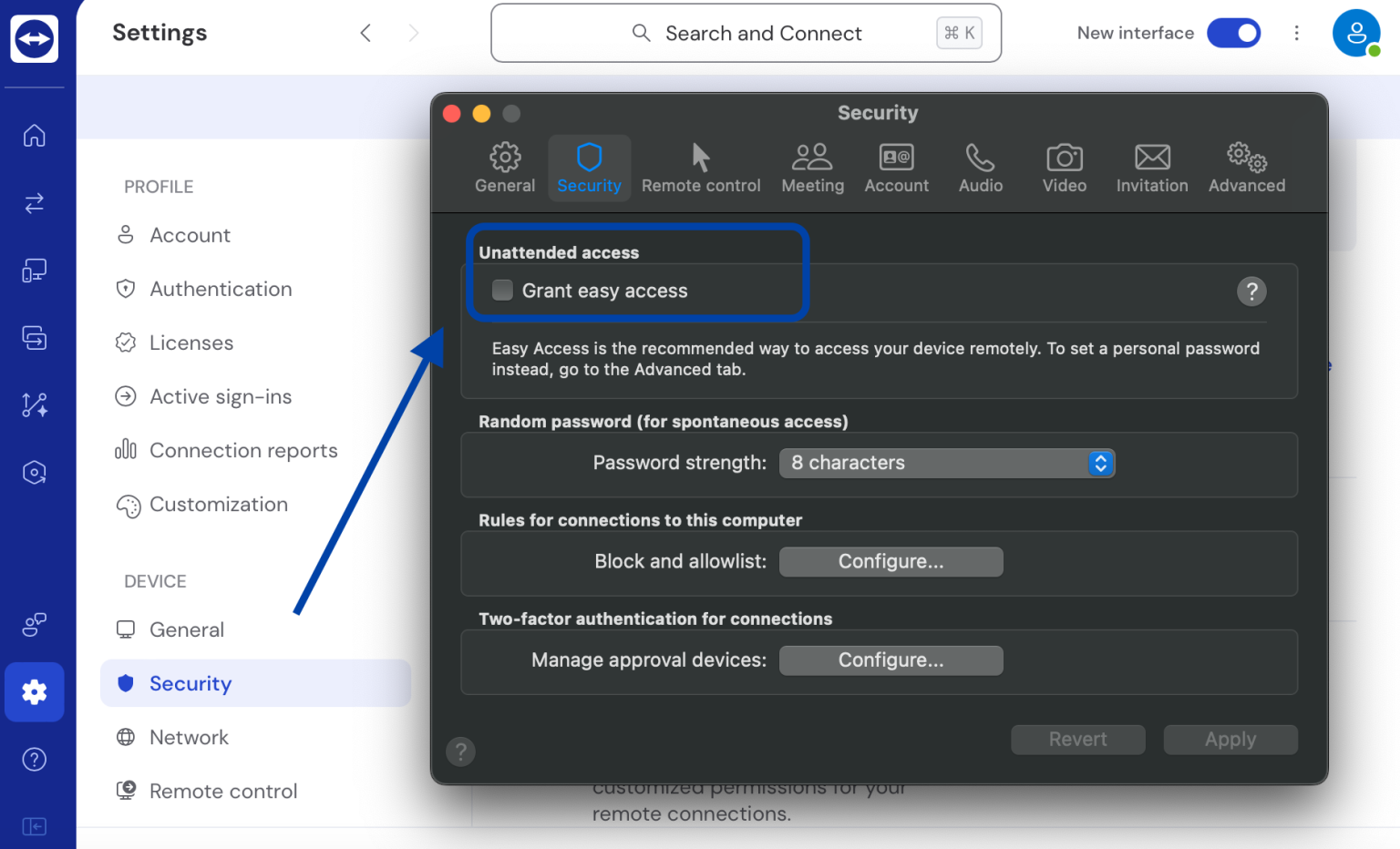
Task: Switch to the Audio tab
Action: 980,168
